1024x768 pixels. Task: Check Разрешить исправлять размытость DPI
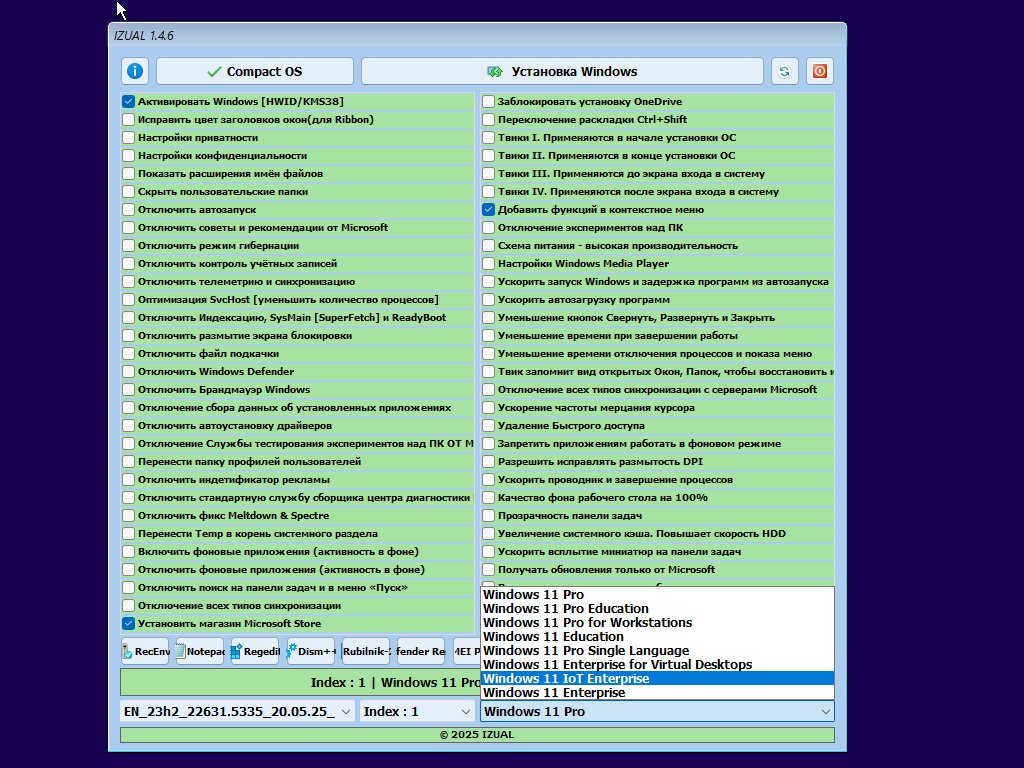(x=488, y=462)
